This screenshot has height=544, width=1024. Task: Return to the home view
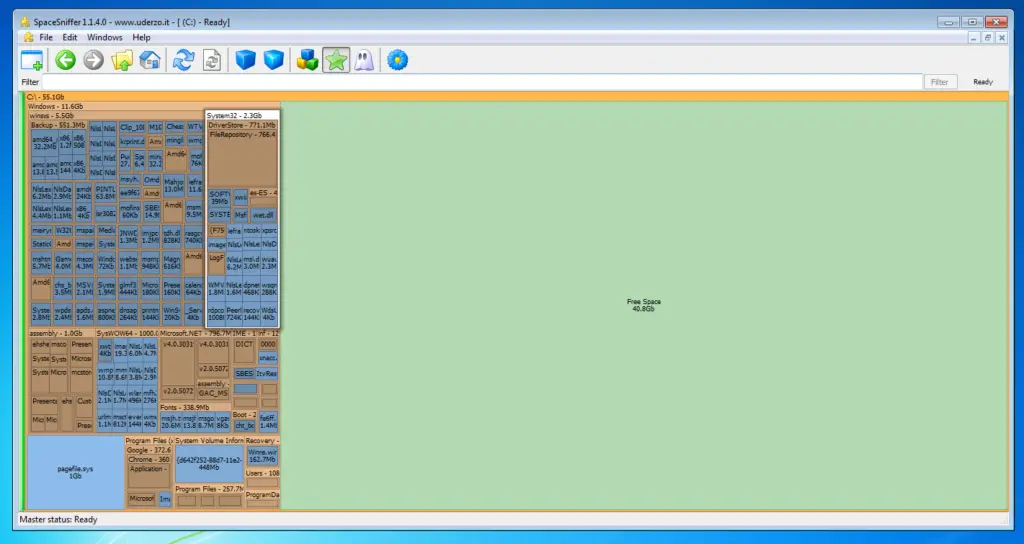tap(150, 60)
